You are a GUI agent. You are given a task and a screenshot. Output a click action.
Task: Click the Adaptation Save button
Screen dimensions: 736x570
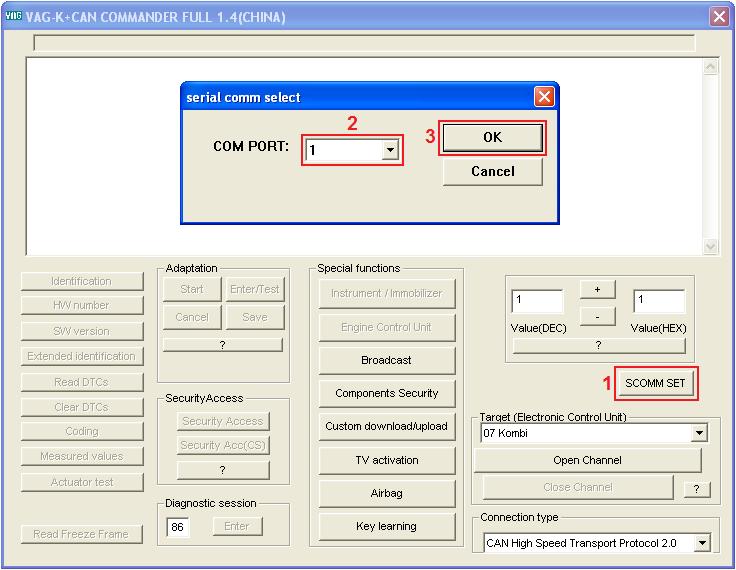pyautogui.click(x=255, y=317)
